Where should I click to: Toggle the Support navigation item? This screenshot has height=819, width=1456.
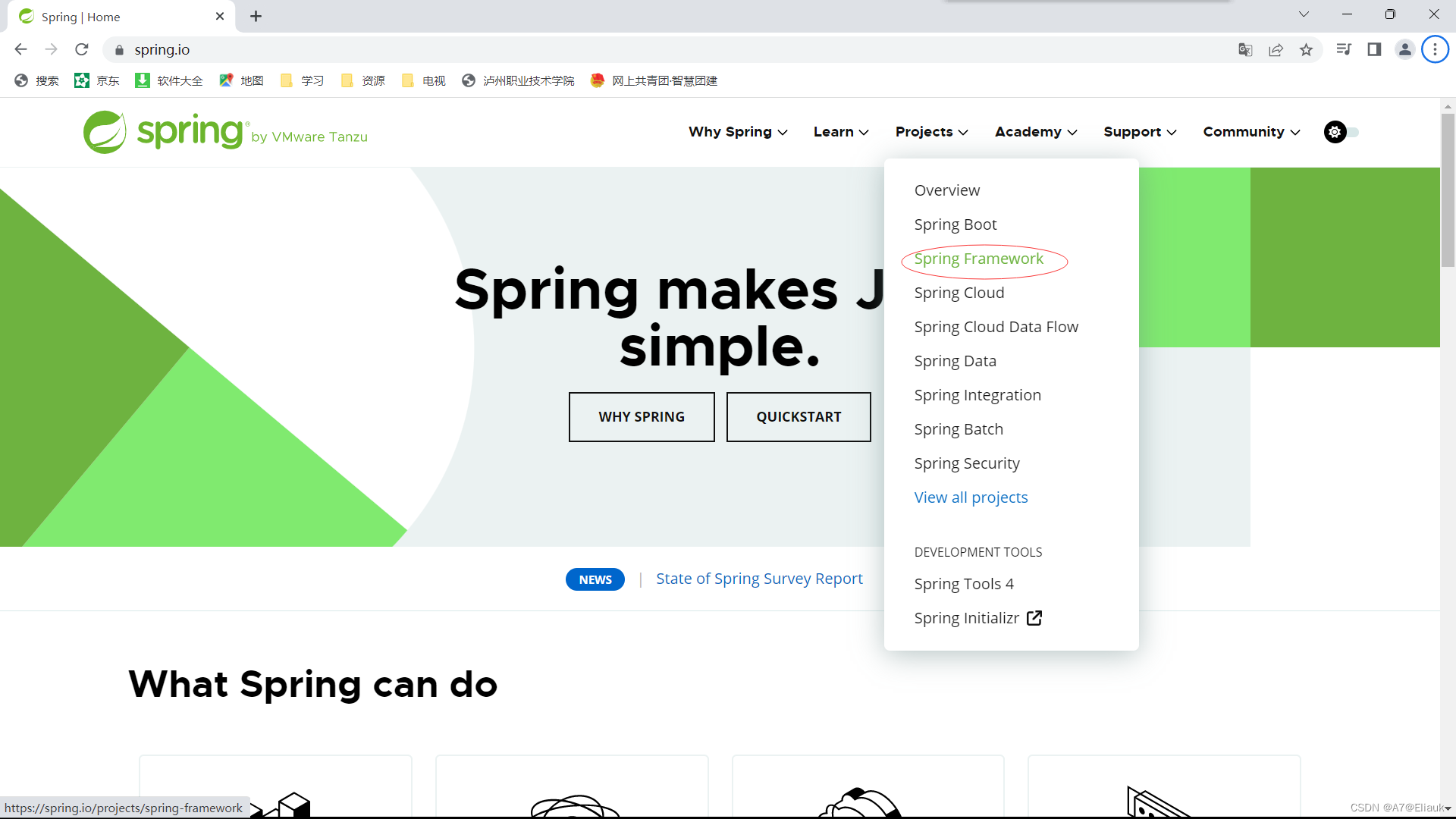pos(1140,132)
